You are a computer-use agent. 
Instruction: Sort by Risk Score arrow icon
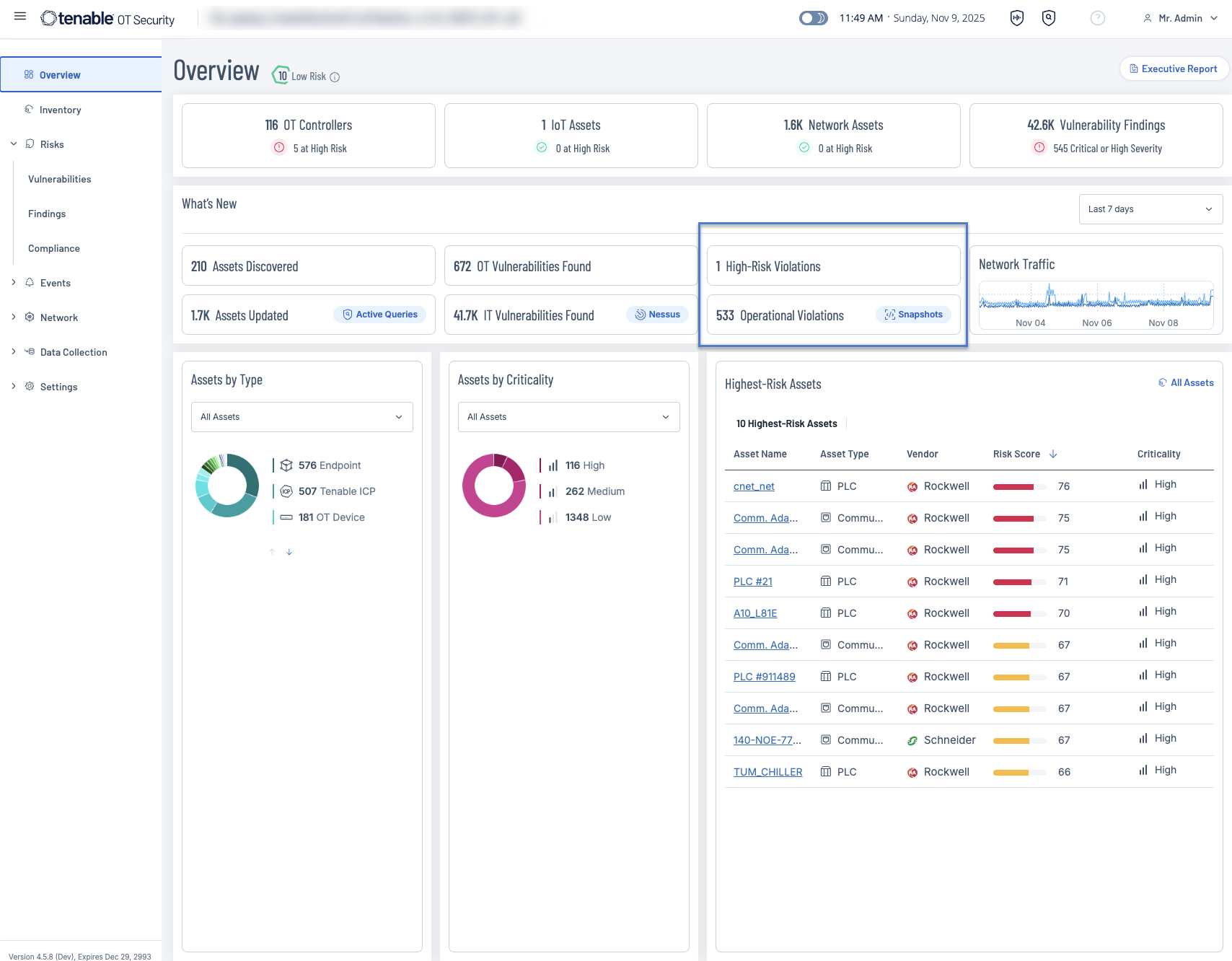pos(1053,454)
